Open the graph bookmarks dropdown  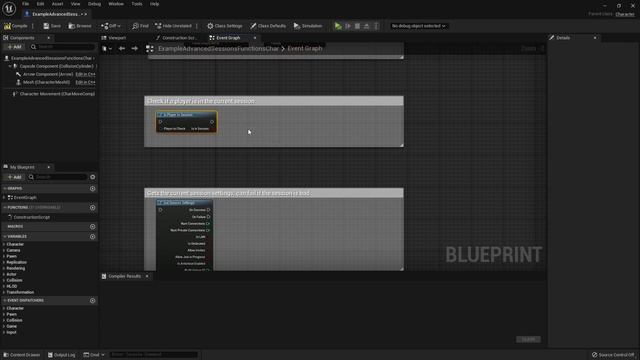(107, 49)
